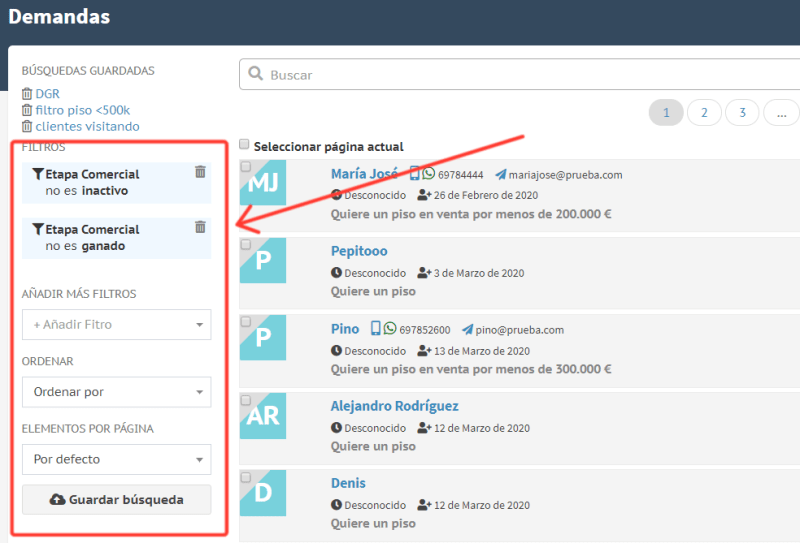
Task: Click into the Buscar search field
Action: 520,75
